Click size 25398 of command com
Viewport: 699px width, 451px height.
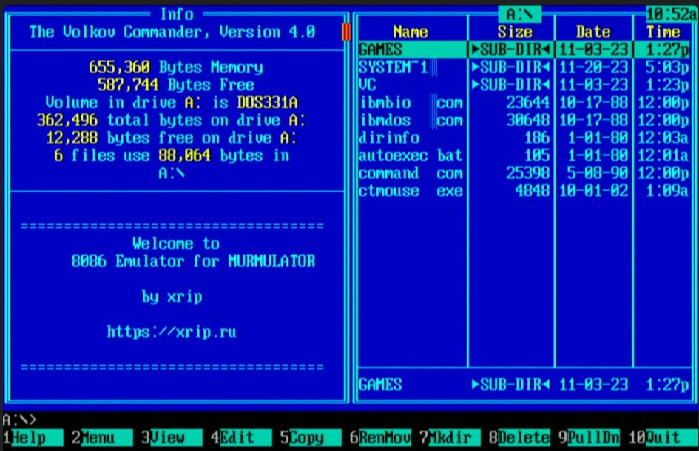click(528, 173)
